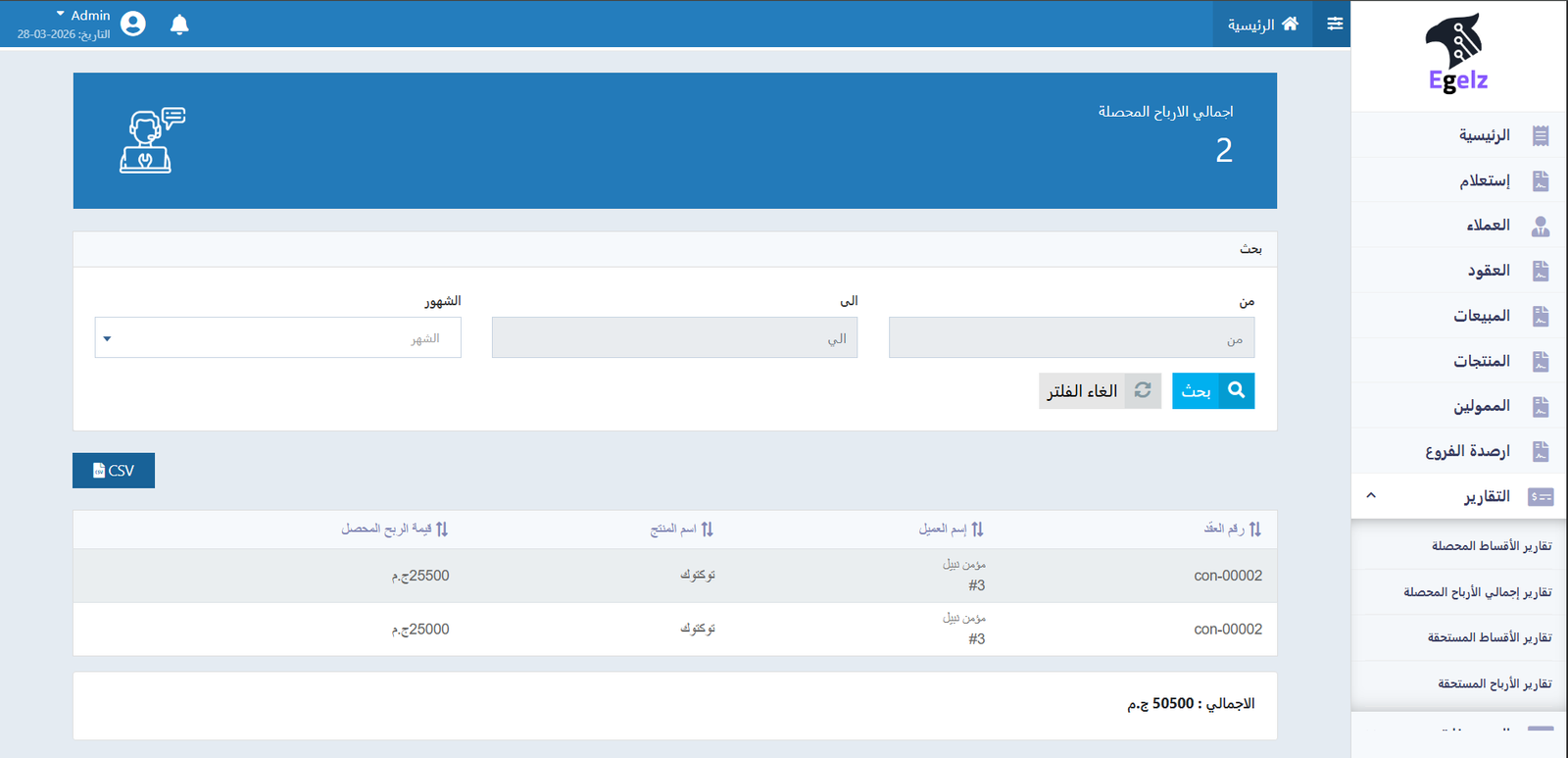Open تقارير إجمالي الأرباح المحصلة

click(1478, 592)
